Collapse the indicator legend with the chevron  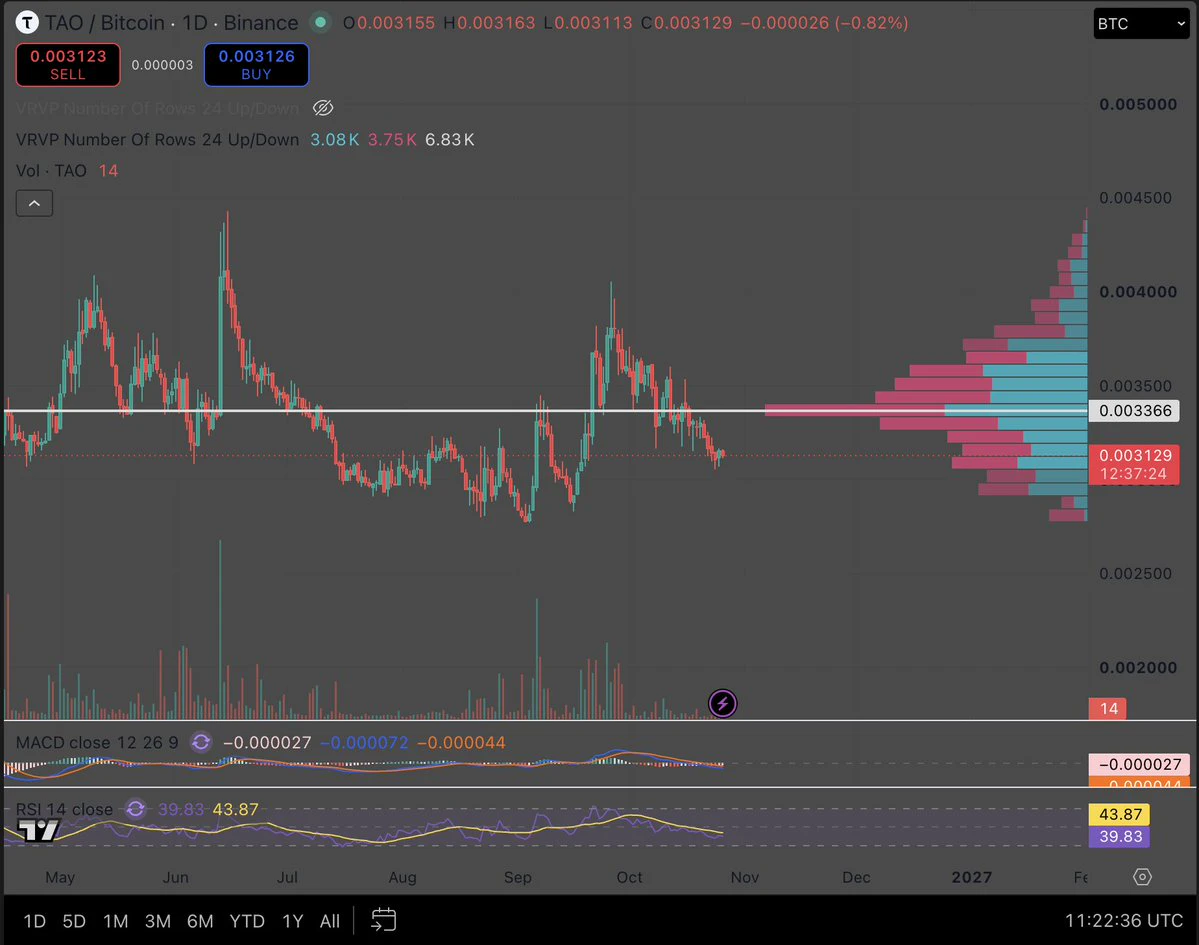tap(34, 203)
